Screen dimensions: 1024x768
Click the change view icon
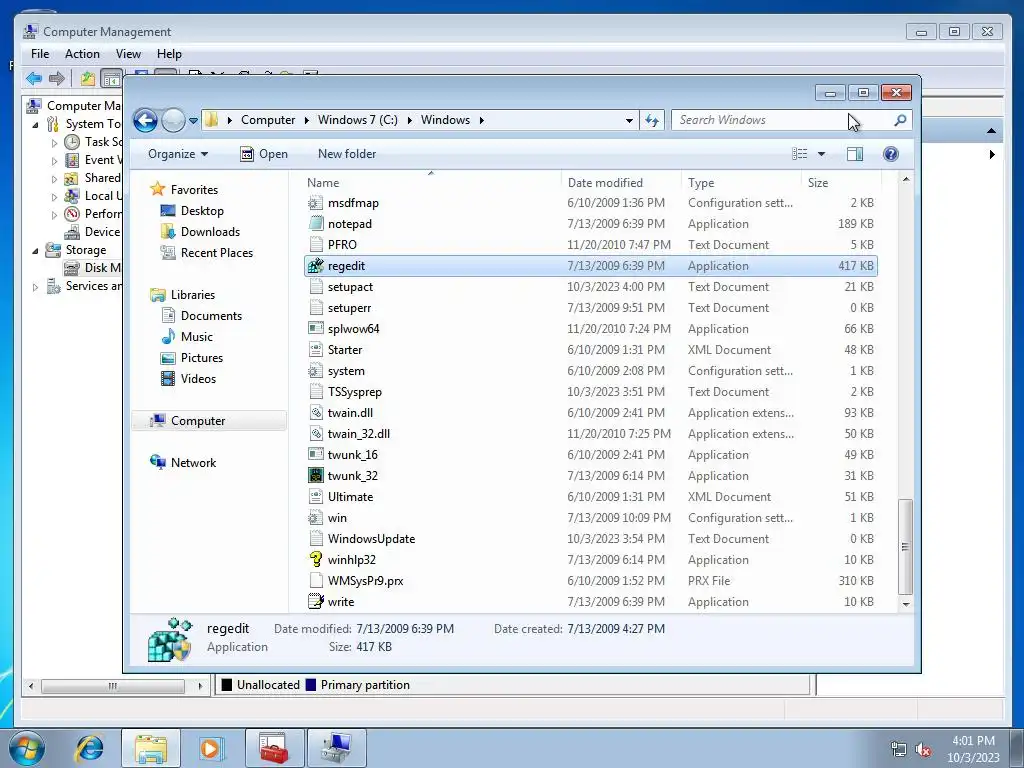point(800,154)
